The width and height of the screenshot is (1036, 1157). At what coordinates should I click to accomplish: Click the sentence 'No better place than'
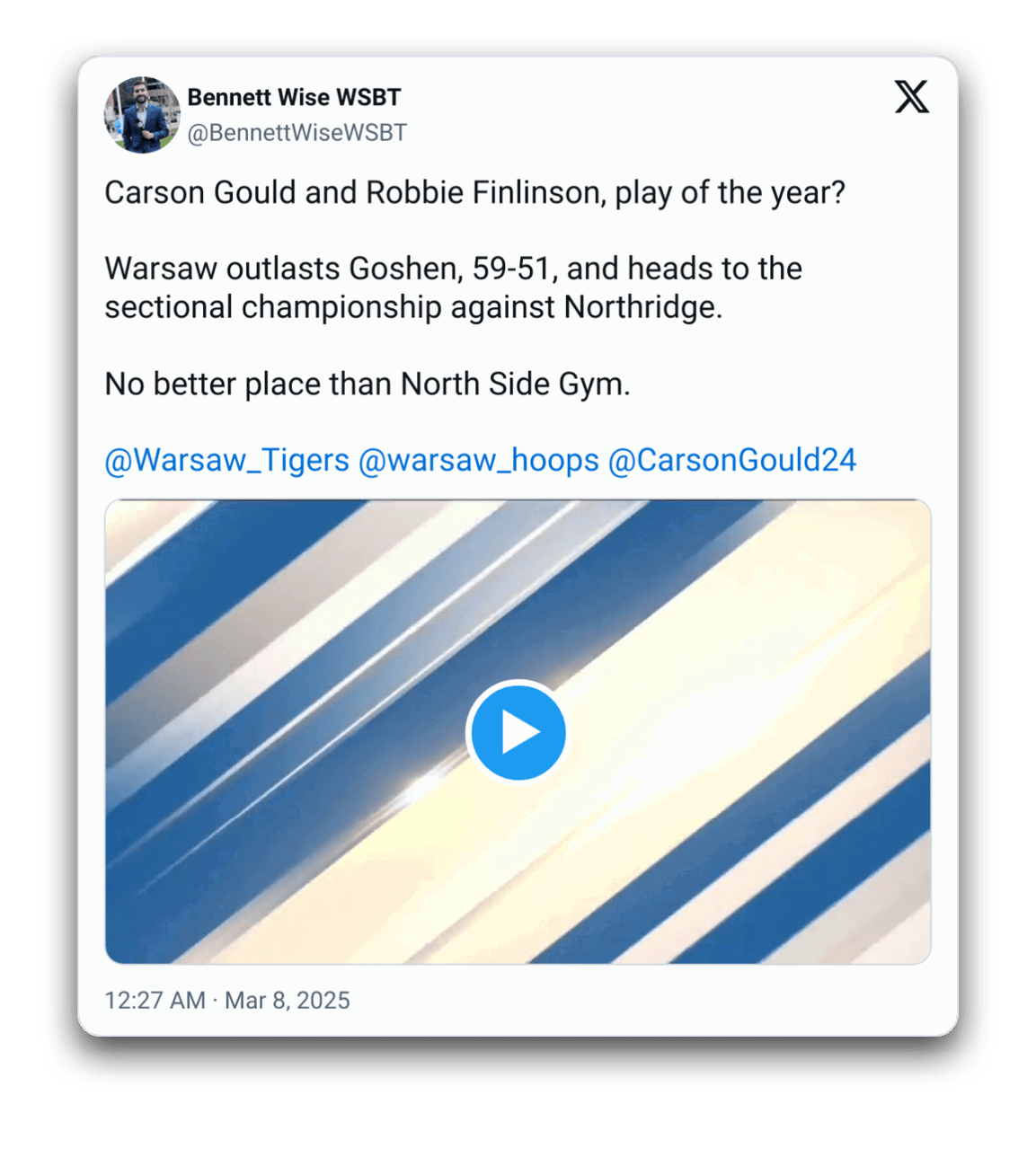[x=248, y=384]
